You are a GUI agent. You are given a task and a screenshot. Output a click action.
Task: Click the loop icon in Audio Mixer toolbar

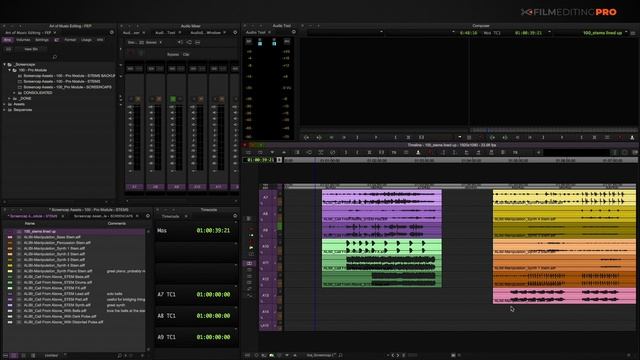(x=189, y=42)
